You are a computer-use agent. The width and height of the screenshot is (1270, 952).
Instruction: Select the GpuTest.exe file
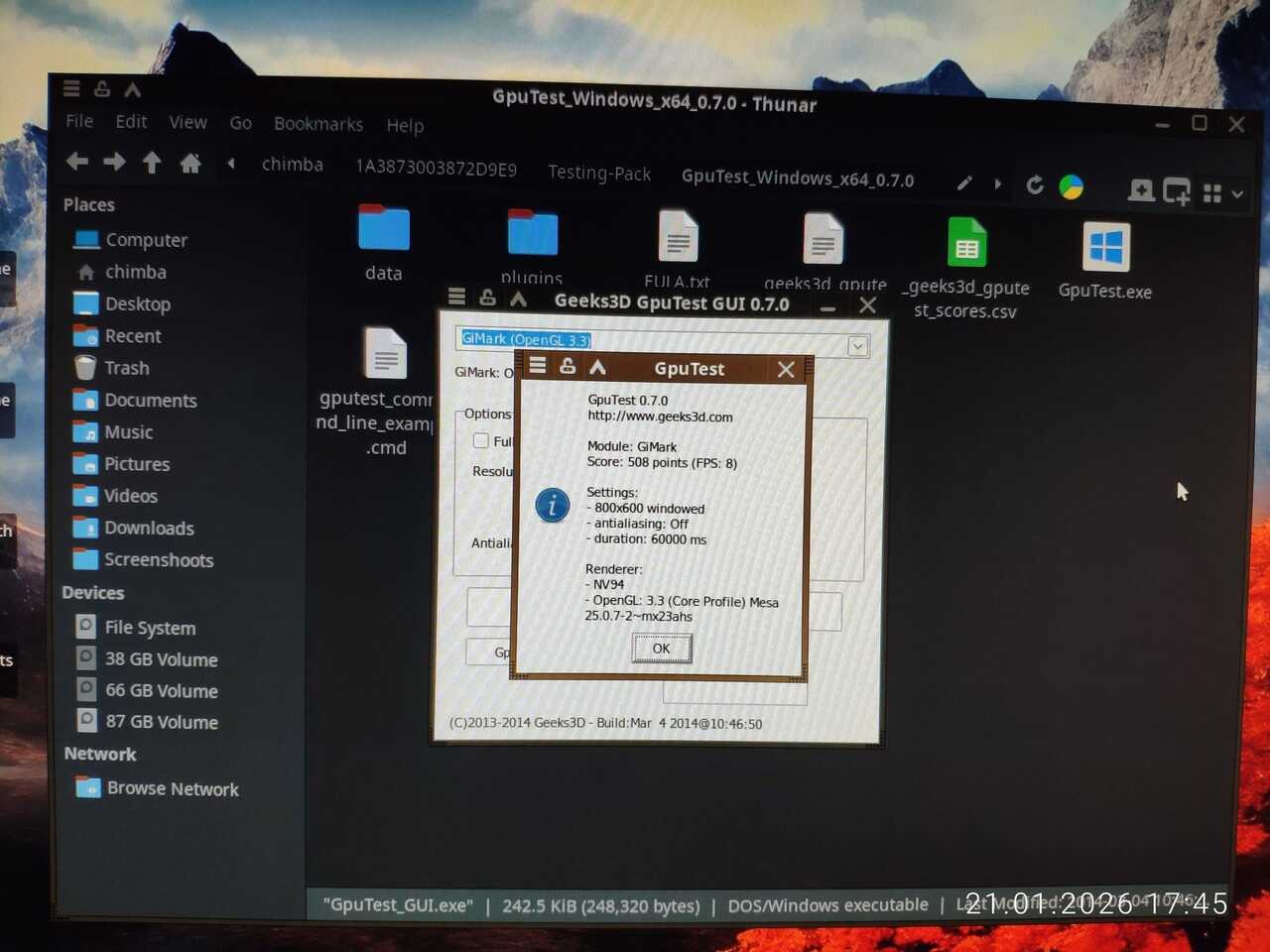click(x=1105, y=260)
